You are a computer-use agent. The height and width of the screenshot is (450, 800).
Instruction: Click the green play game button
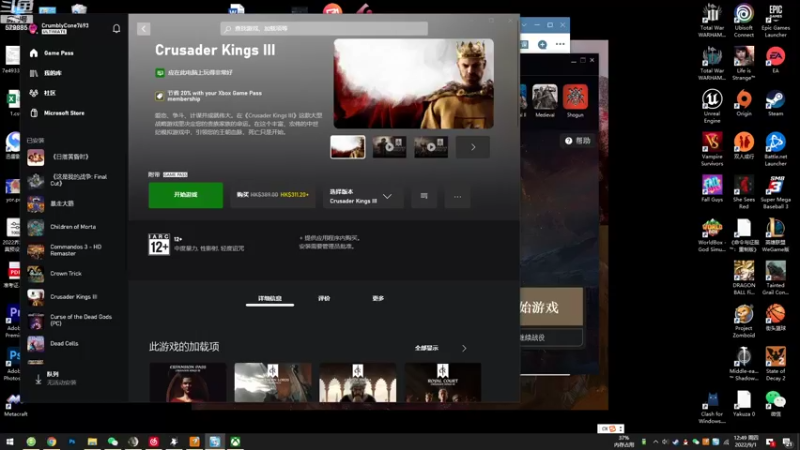pyautogui.click(x=186, y=195)
